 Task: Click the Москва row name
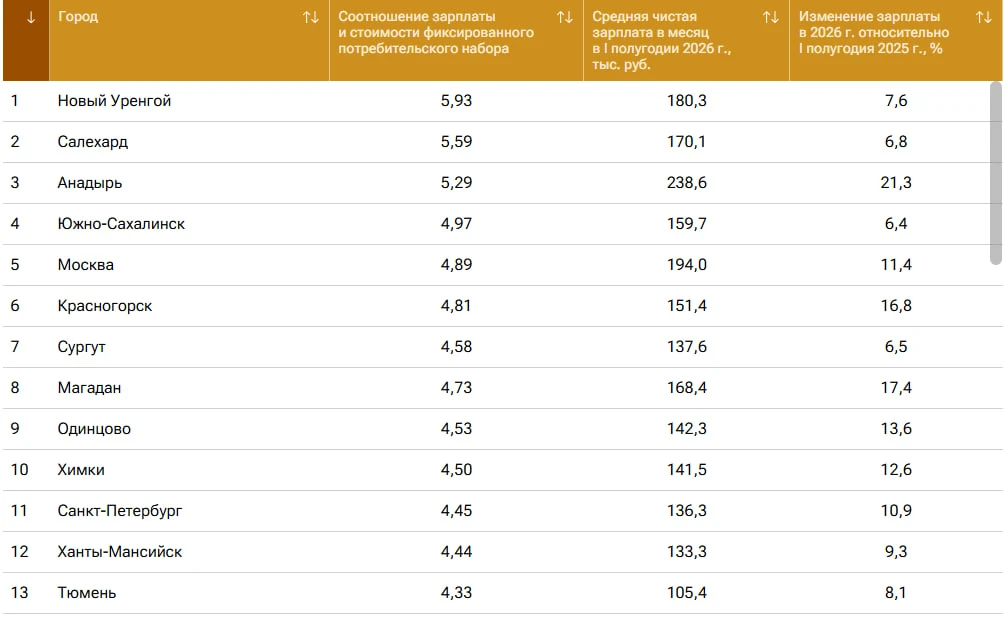click(86, 265)
